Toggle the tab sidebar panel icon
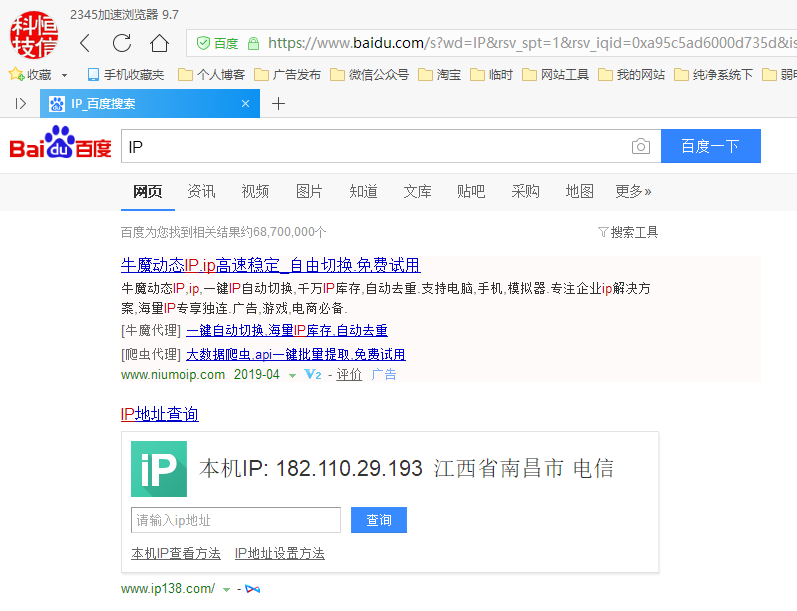This screenshot has width=797, height=611. (x=21, y=104)
